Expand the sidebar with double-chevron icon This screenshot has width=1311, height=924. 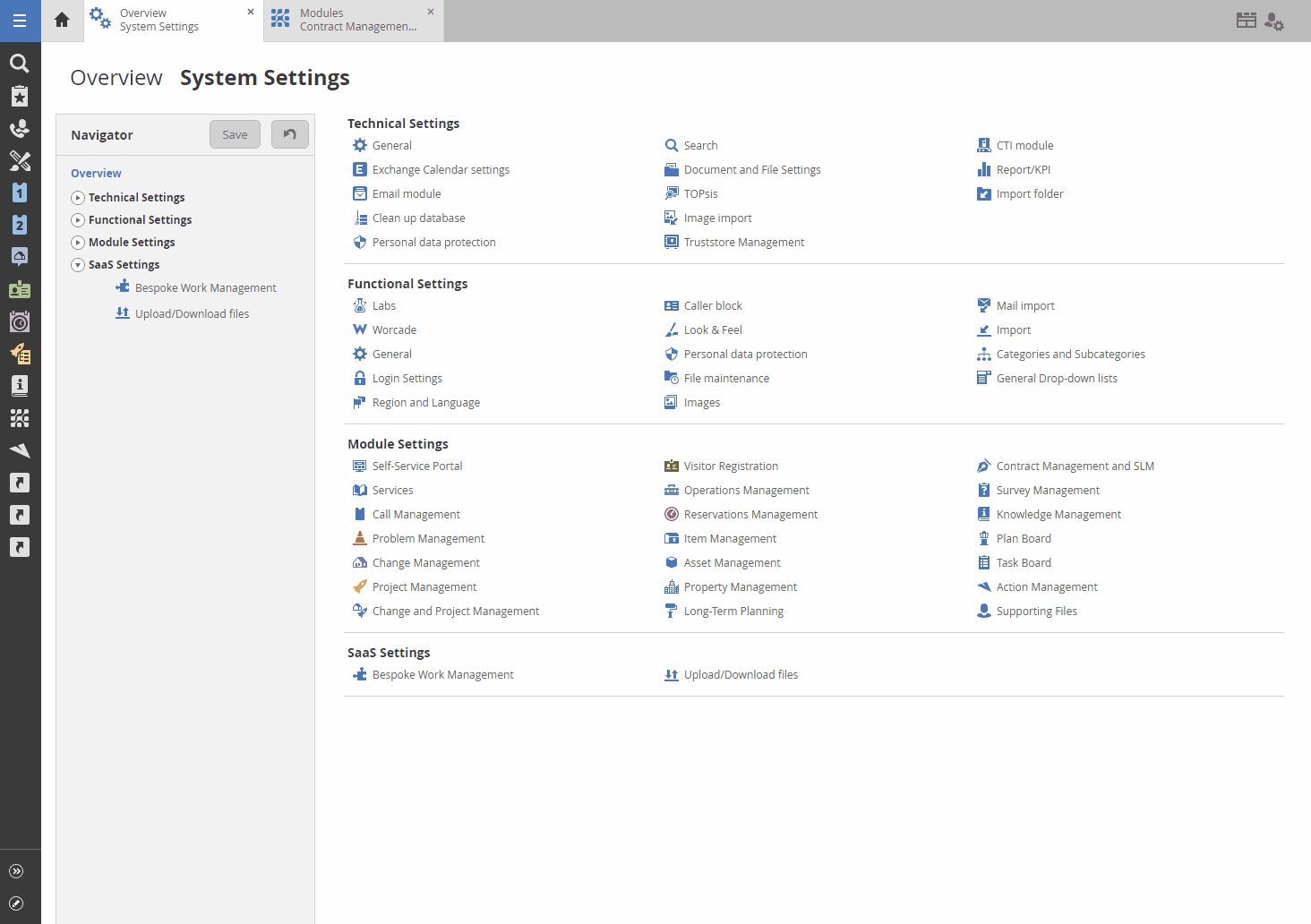point(16,871)
